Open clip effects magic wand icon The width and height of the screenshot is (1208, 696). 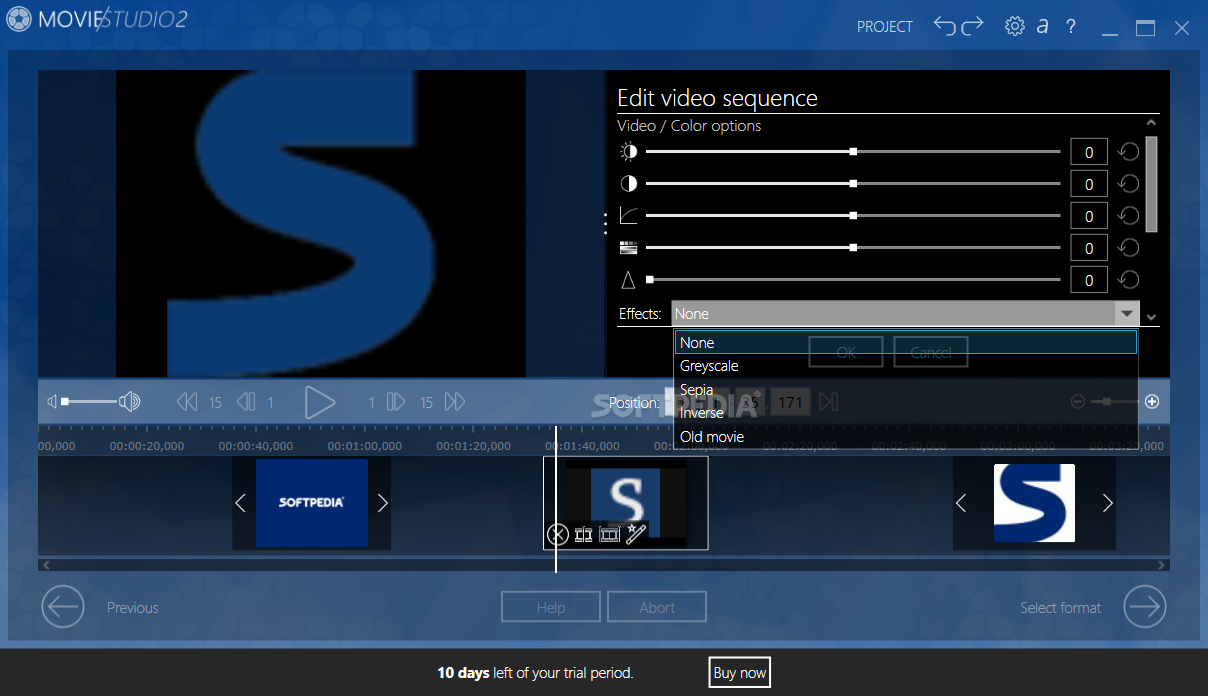point(636,534)
